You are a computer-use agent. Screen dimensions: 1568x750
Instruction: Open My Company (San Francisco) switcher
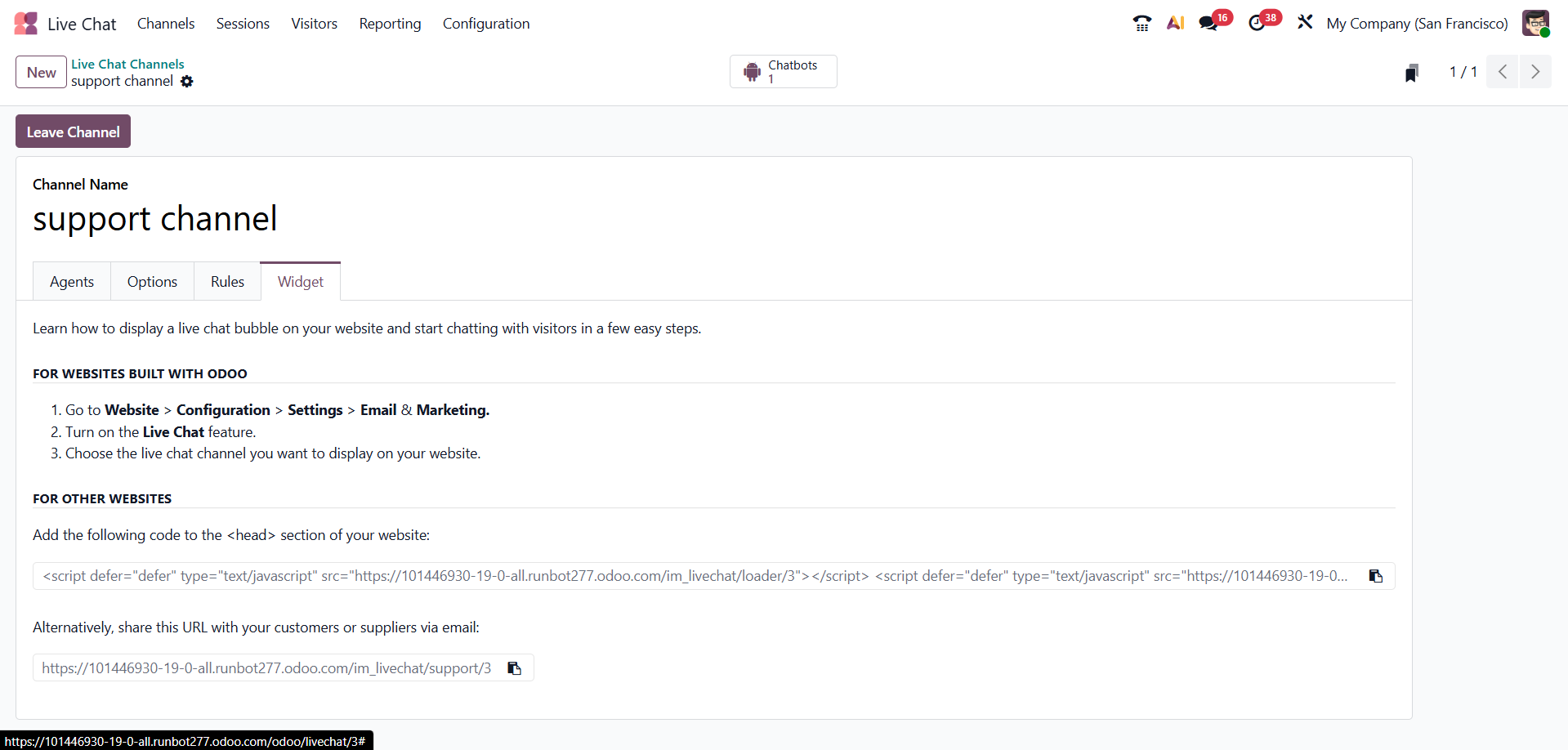(1417, 24)
